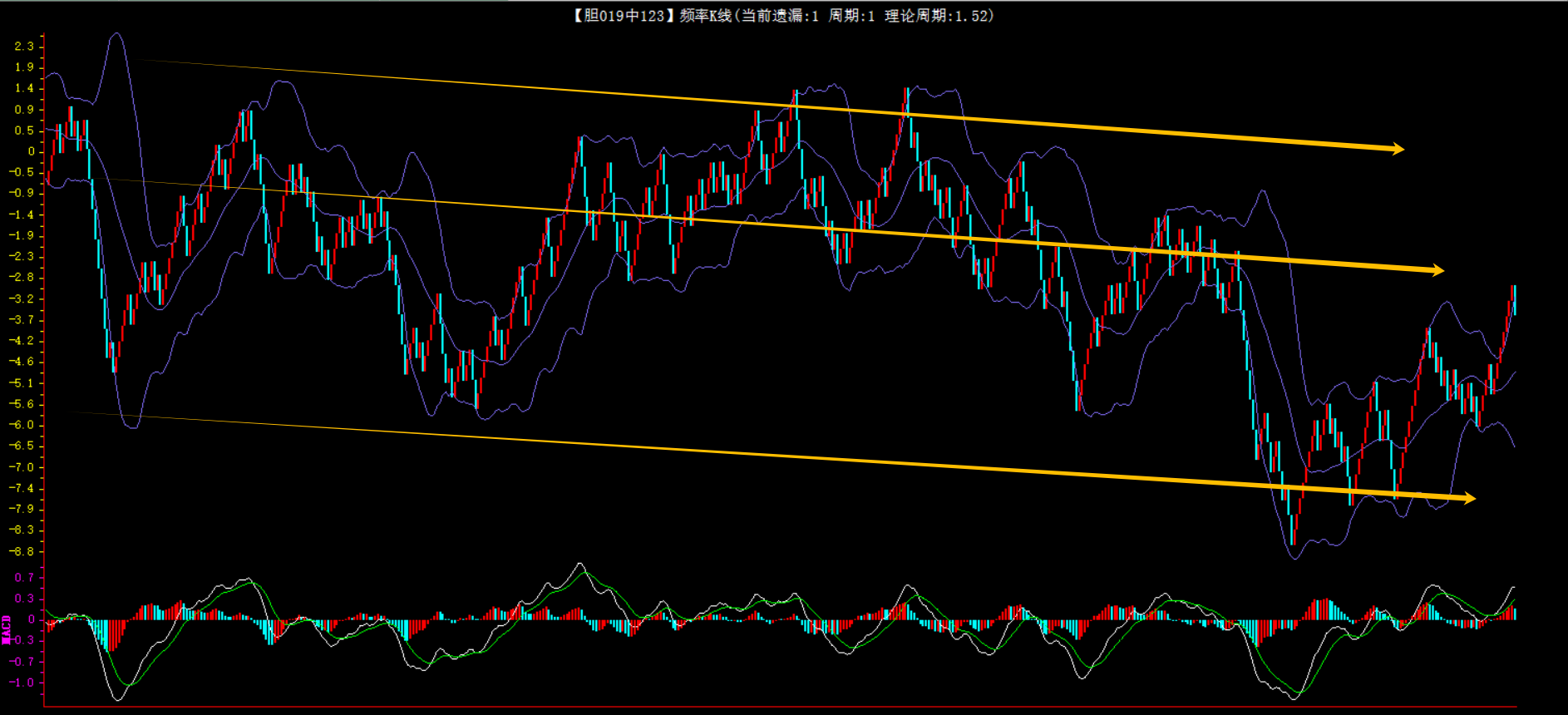Click the -6.5 price axis label
The image size is (1568, 715).
[22, 446]
